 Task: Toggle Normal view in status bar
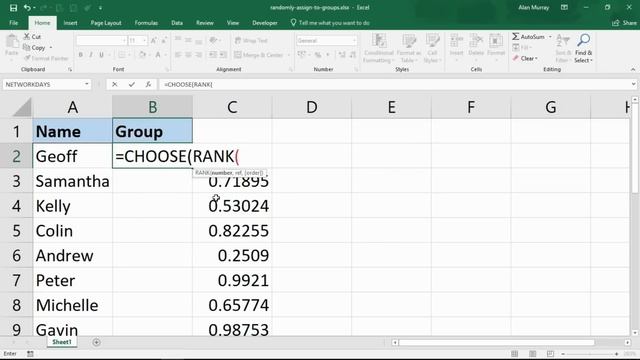pyautogui.click(x=515, y=354)
